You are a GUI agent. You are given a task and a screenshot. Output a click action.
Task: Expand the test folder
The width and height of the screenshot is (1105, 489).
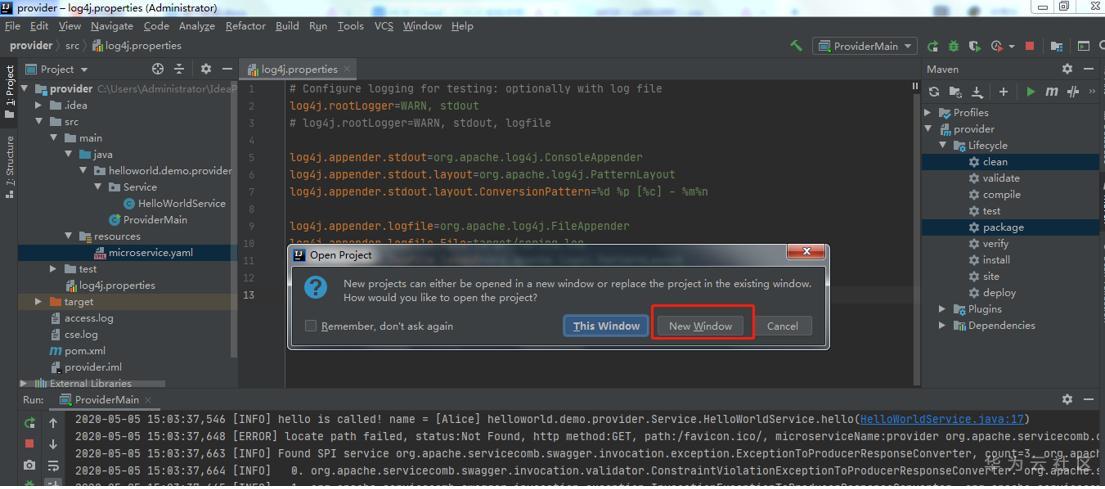tap(54, 269)
